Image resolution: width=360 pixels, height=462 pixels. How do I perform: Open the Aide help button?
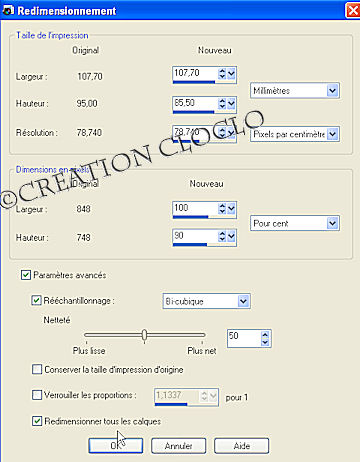pos(241,445)
